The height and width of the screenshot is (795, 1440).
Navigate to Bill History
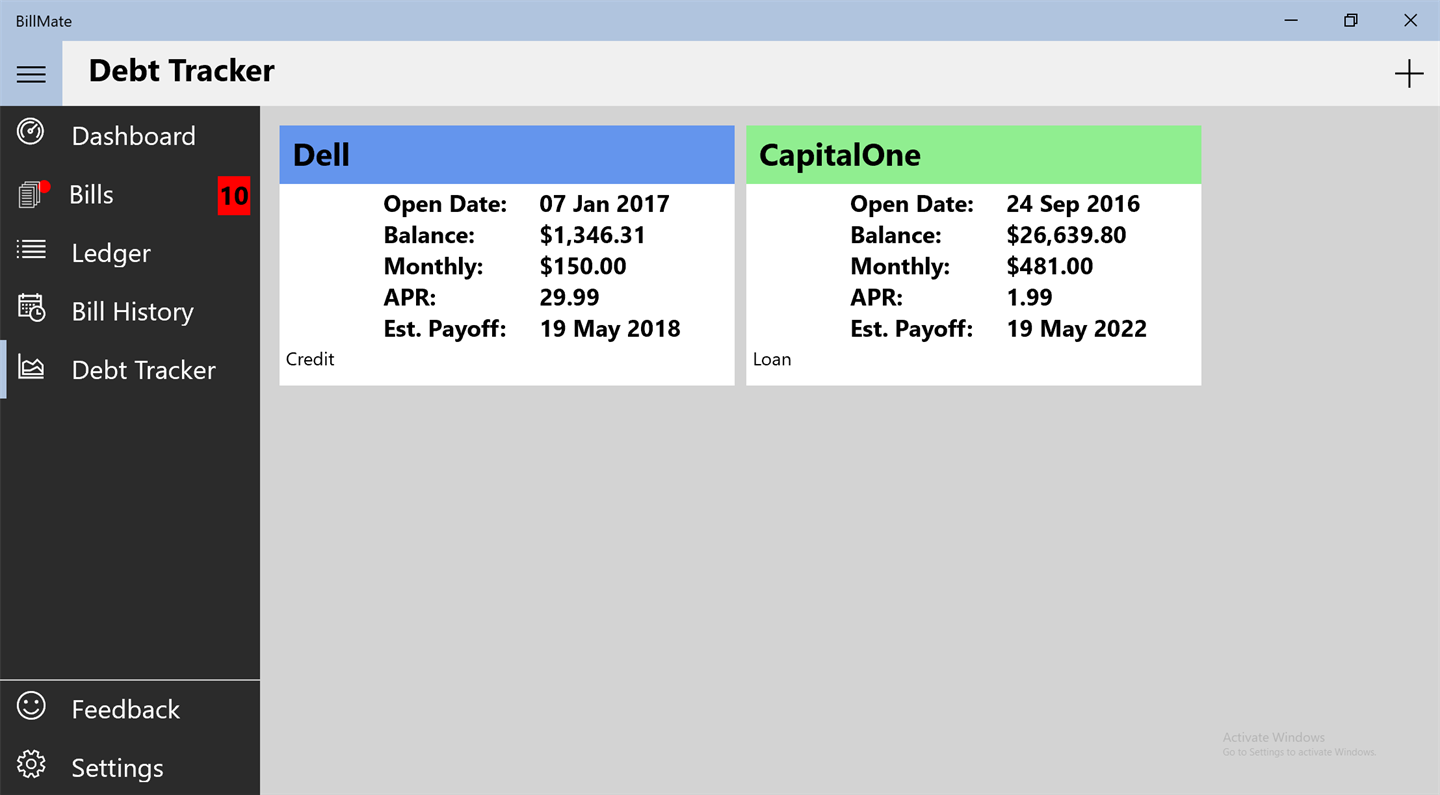pos(130,311)
